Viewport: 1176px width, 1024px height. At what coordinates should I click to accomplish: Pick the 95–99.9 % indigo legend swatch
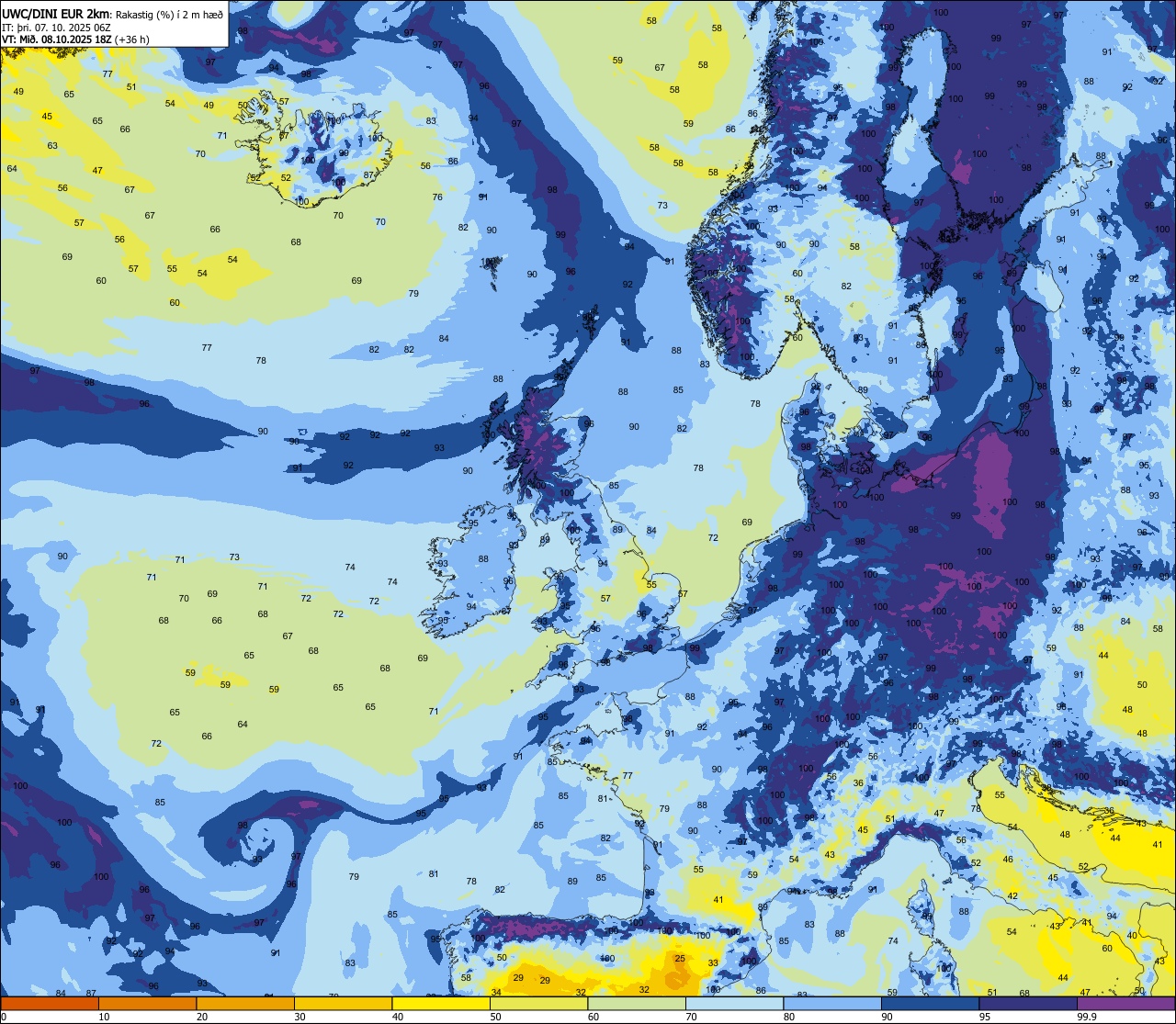pyautogui.click(x=1028, y=1004)
